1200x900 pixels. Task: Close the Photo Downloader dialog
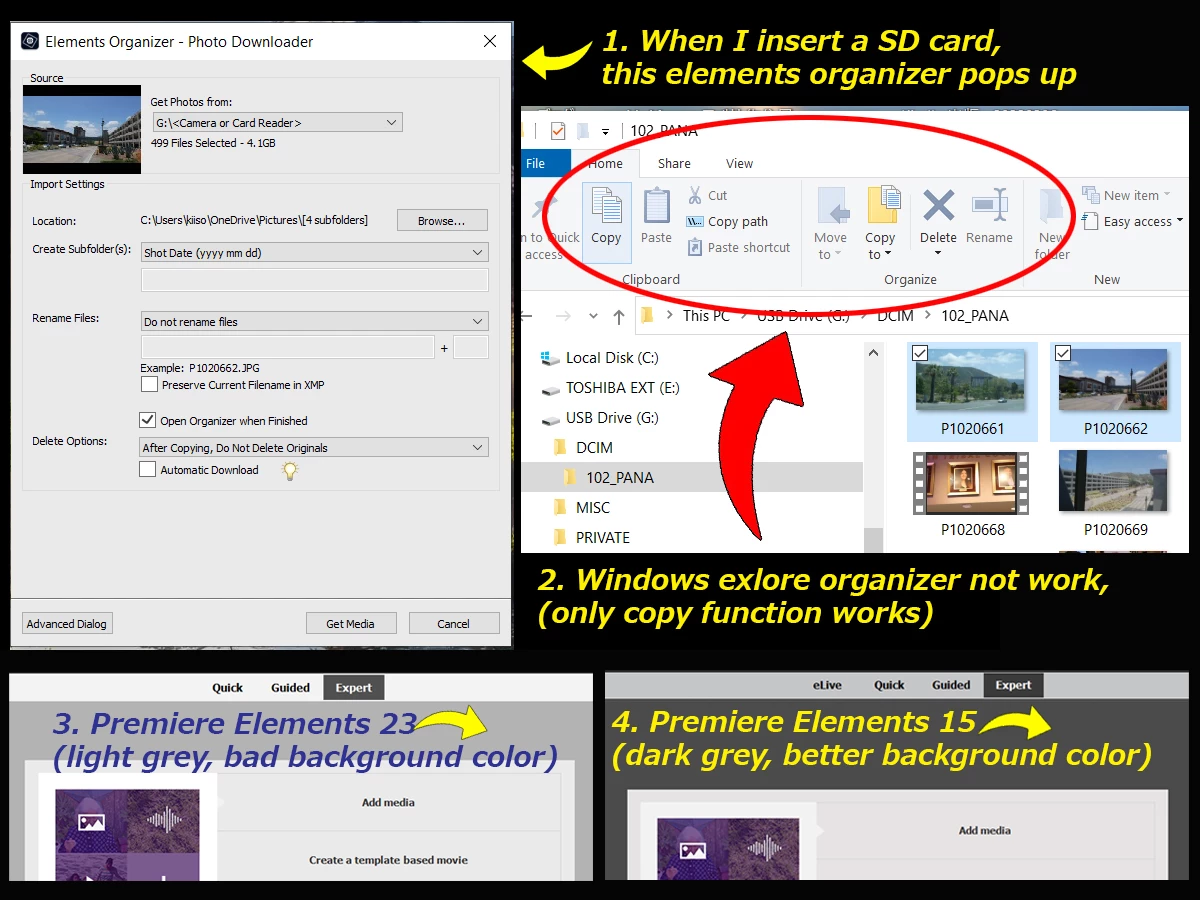point(490,42)
